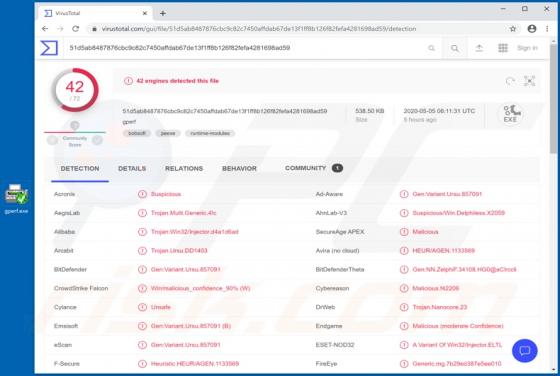Viewport: 560px width, 376px height.
Task: Select the gperf.exe desktop icon
Action: [16, 199]
